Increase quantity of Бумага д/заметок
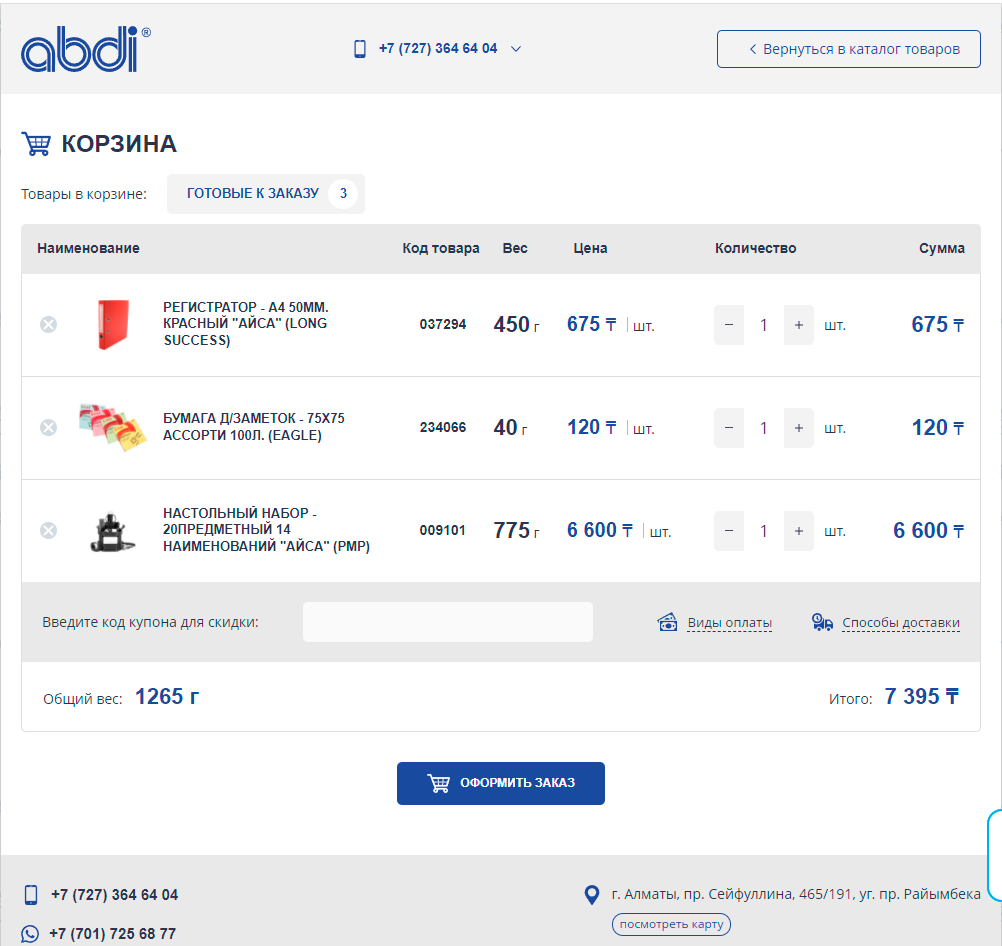1002x946 pixels. coord(798,428)
